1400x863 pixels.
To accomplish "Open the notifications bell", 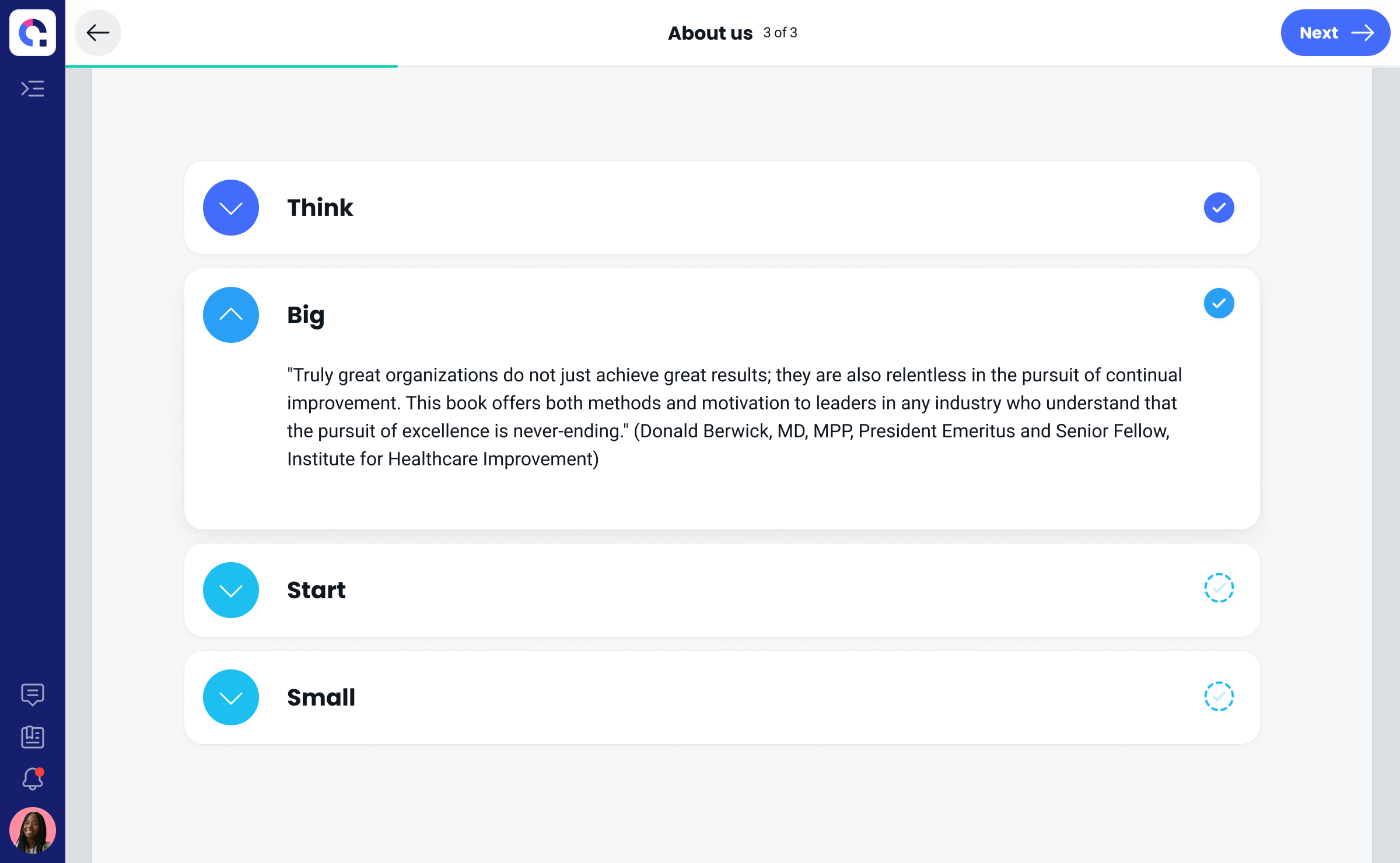I will [x=33, y=779].
